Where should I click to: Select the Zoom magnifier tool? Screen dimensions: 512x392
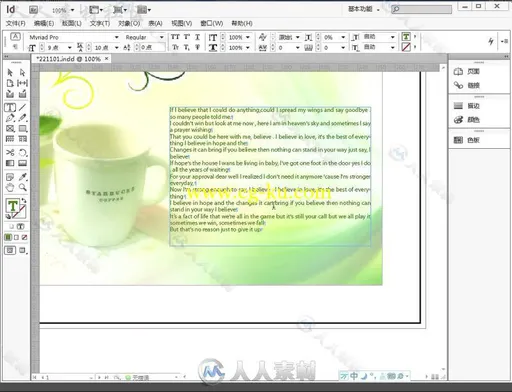click(22, 187)
